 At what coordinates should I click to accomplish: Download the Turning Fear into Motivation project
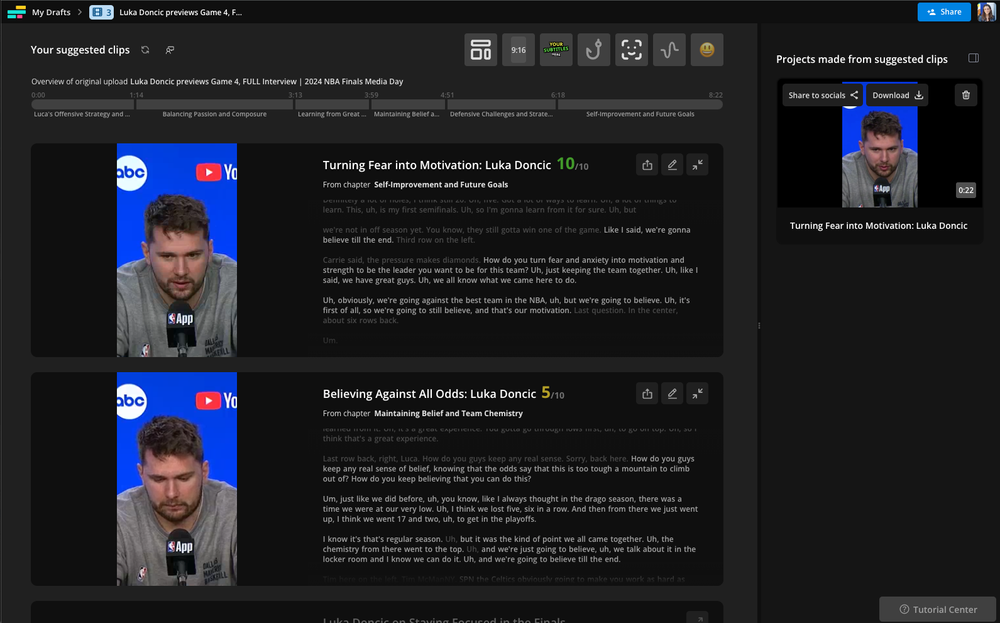tap(897, 95)
